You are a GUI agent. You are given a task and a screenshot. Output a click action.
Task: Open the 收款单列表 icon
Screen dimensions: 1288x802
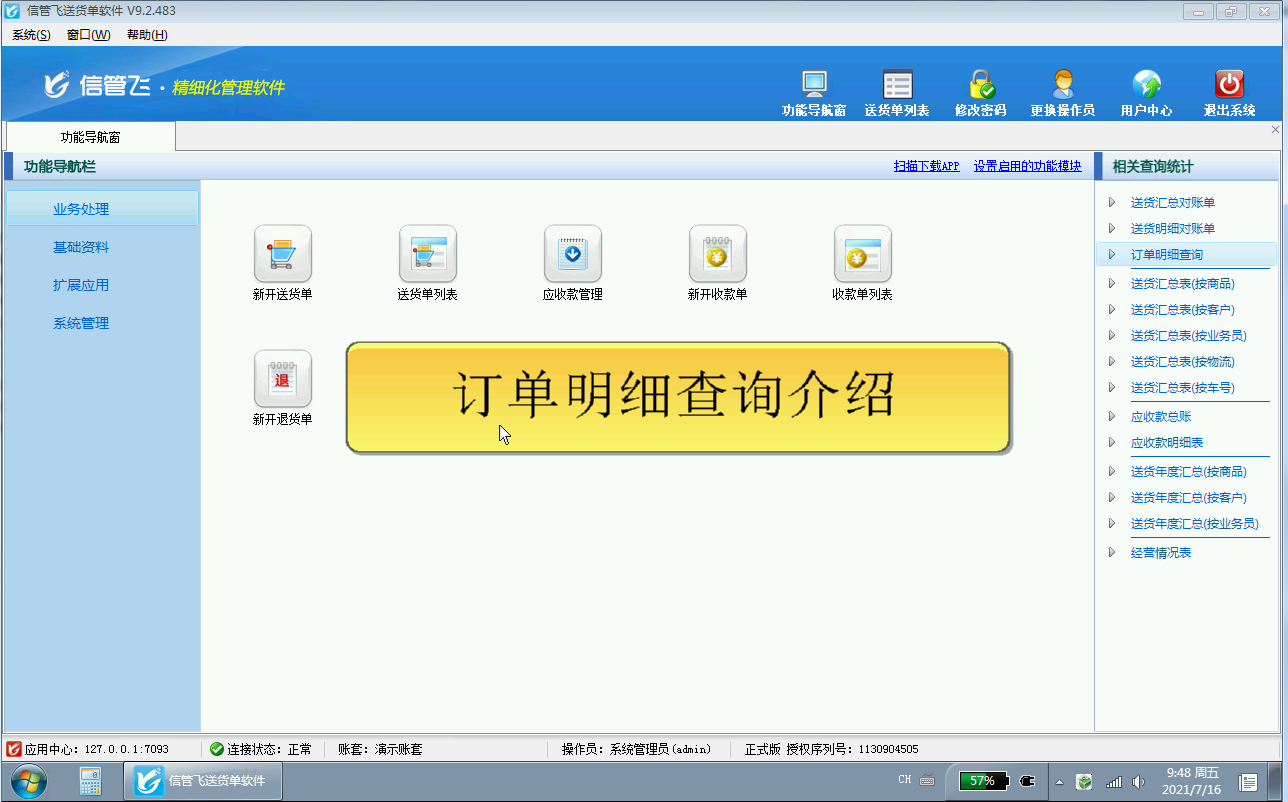tap(862, 254)
